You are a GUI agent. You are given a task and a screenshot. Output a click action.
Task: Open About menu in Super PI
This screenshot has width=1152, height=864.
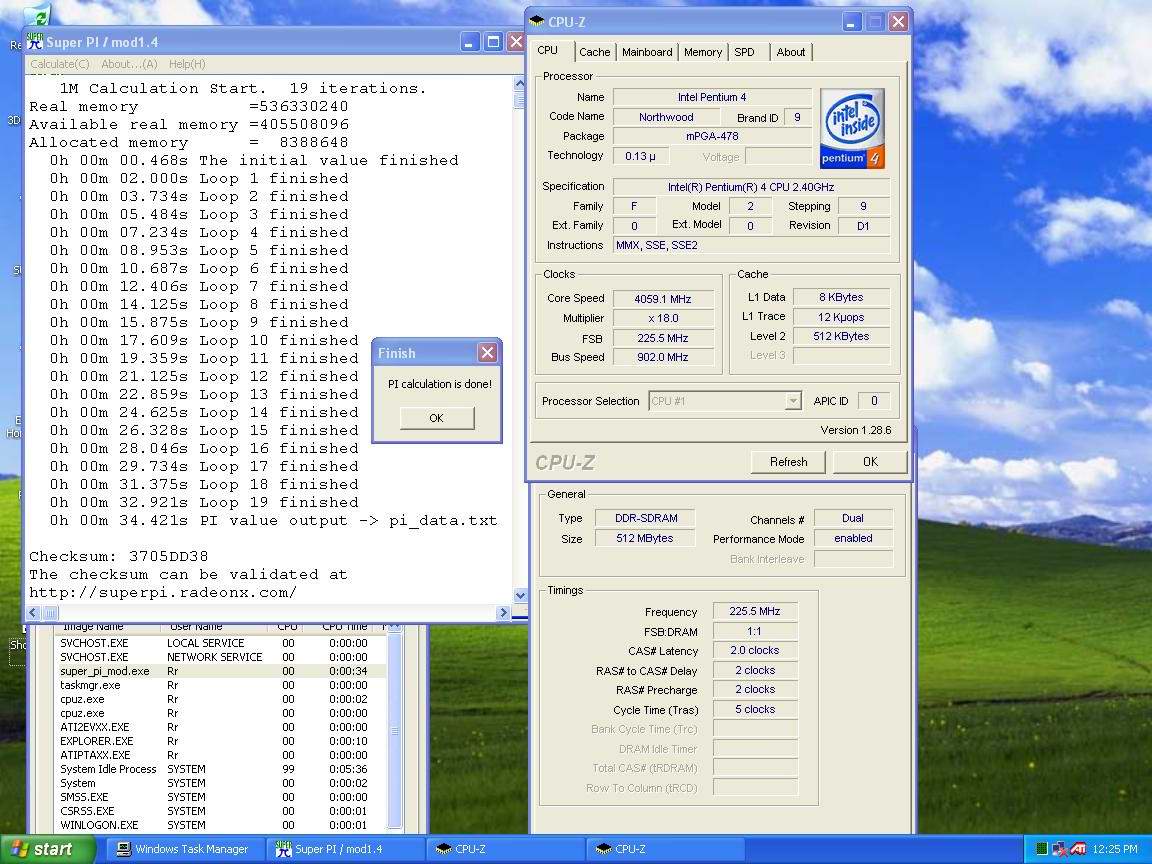tap(129, 64)
